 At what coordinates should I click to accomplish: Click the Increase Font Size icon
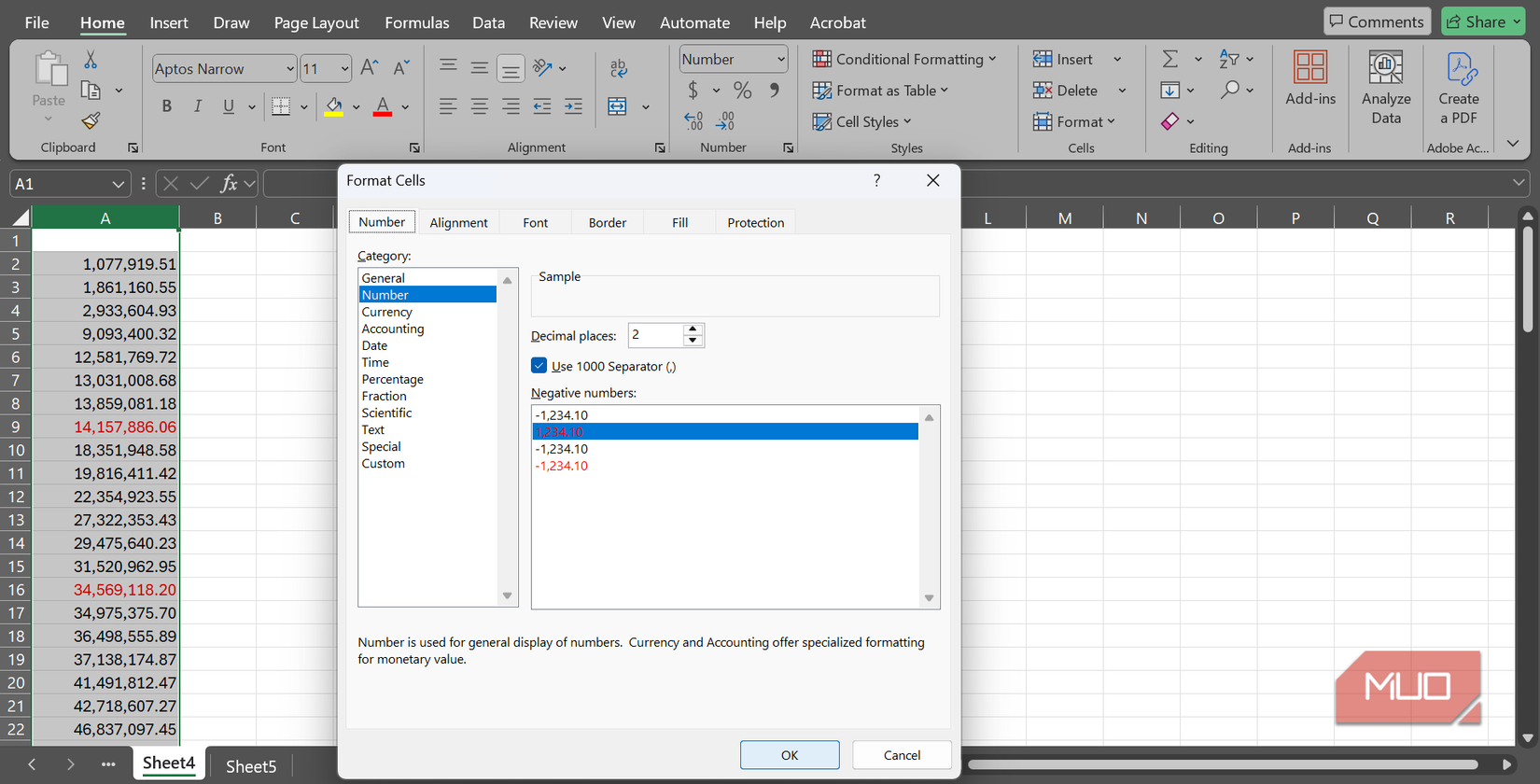[x=370, y=68]
